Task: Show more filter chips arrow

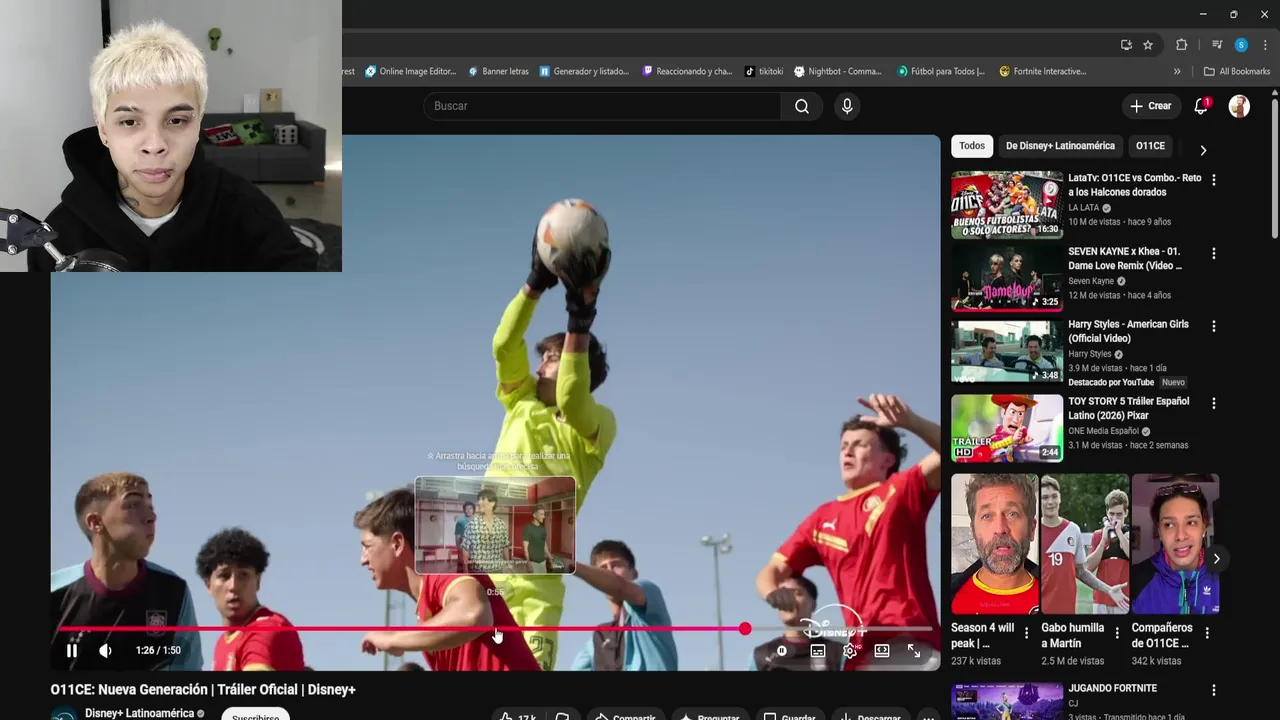Action: tap(1203, 150)
